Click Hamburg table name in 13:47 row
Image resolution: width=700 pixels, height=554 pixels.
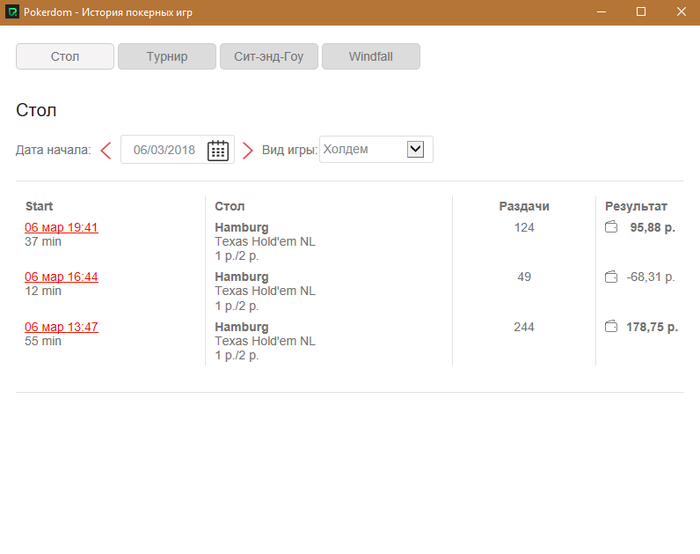point(242,327)
